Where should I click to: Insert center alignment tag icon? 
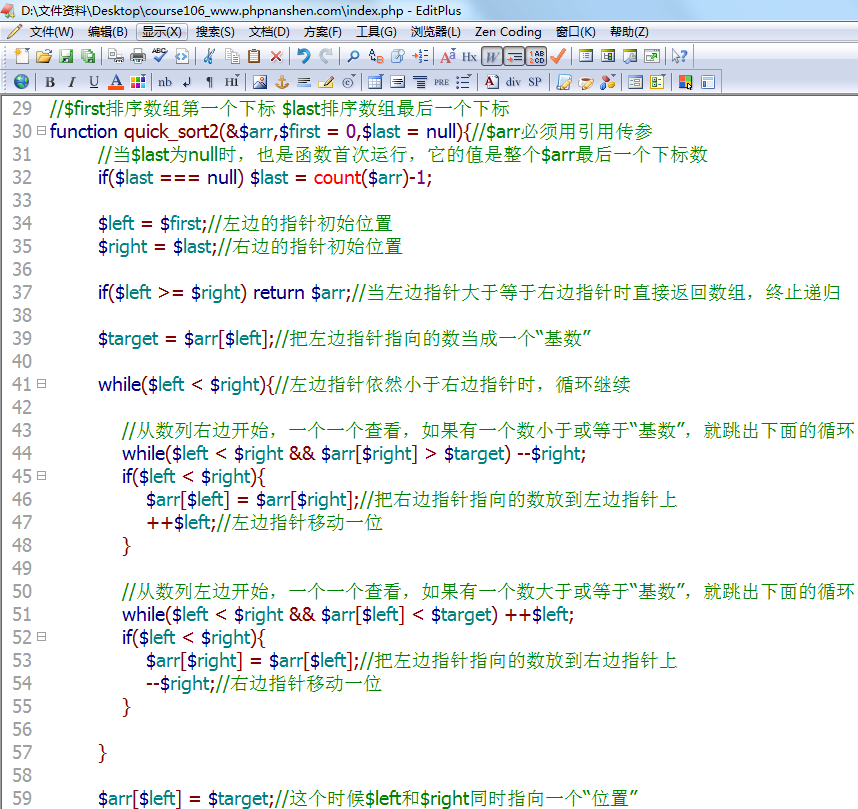[x=420, y=82]
